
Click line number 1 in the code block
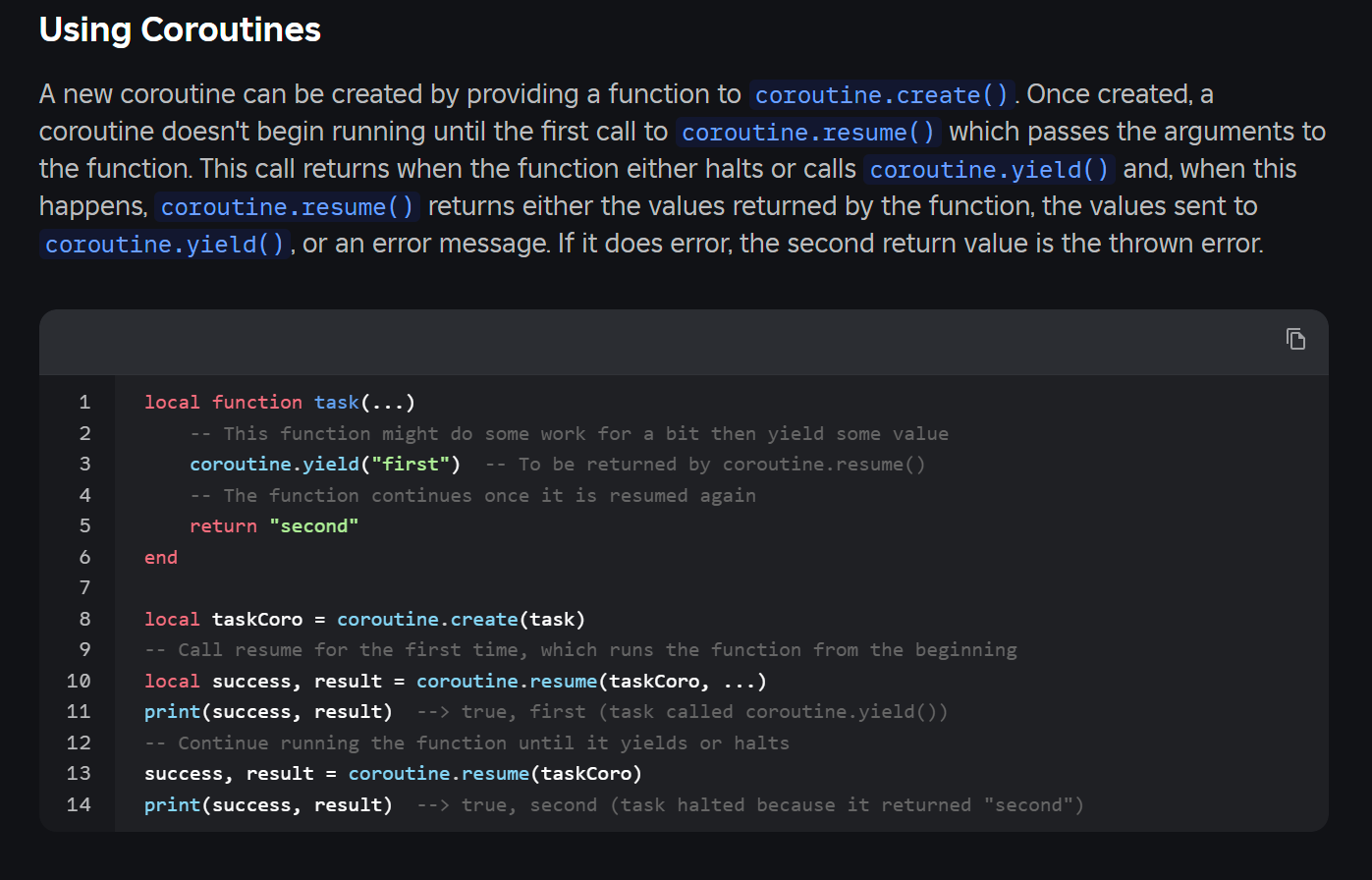(x=84, y=402)
